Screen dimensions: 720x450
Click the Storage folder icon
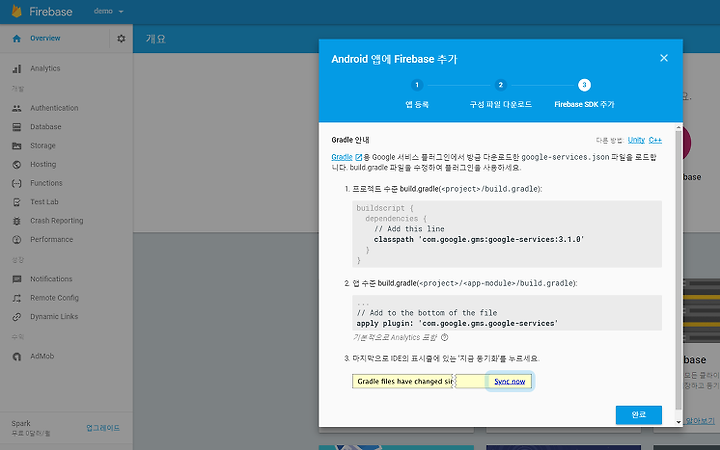[x=17, y=146]
